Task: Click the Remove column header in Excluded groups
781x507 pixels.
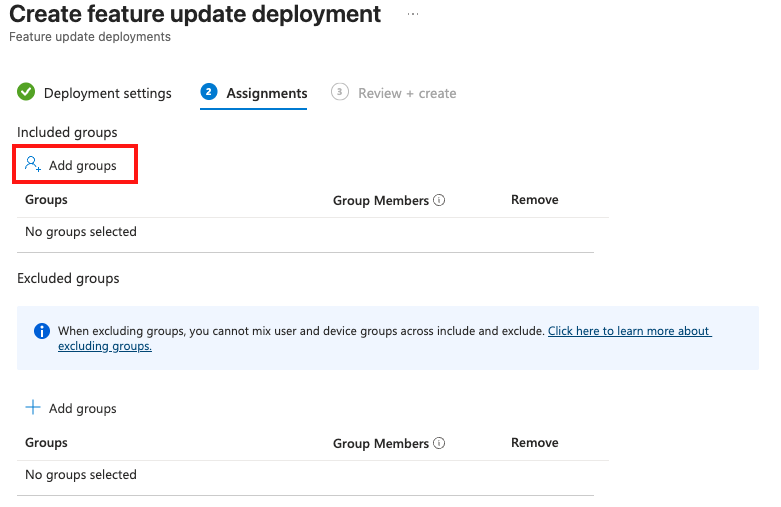Action: [x=534, y=443]
